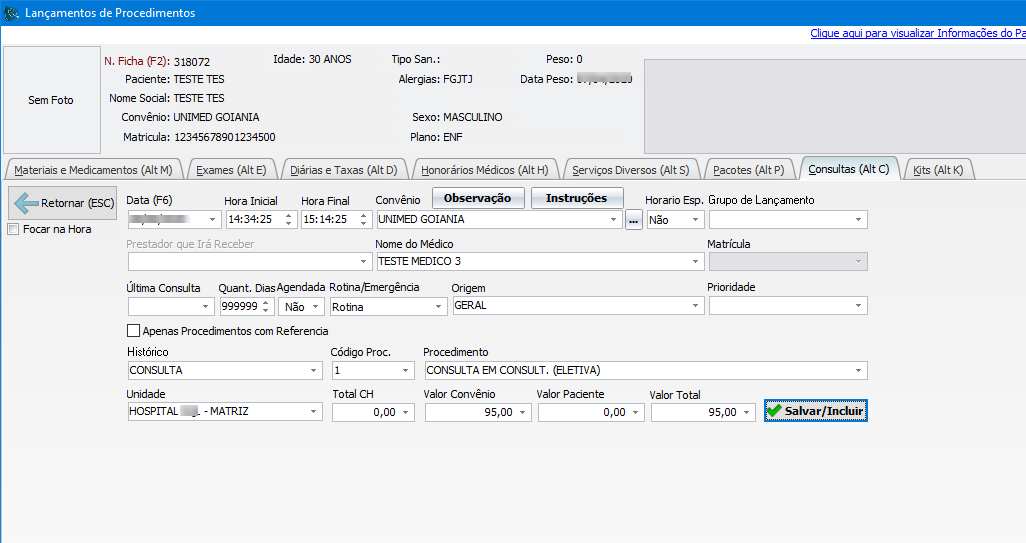Open the Data (F6) date picker dropdown
The width and height of the screenshot is (1026, 543).
point(214,220)
